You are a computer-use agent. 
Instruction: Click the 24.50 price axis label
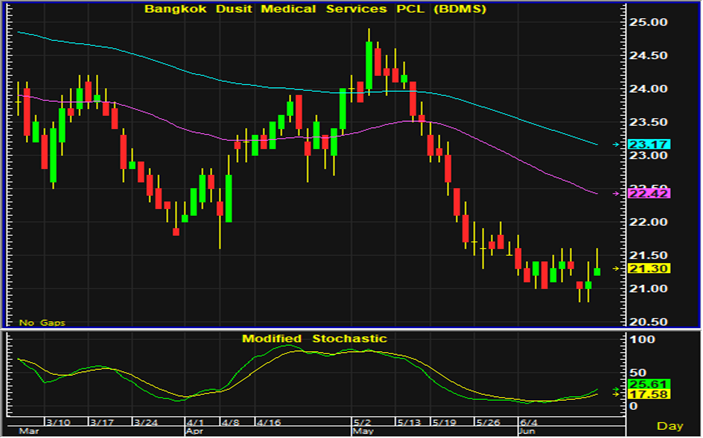pos(648,56)
